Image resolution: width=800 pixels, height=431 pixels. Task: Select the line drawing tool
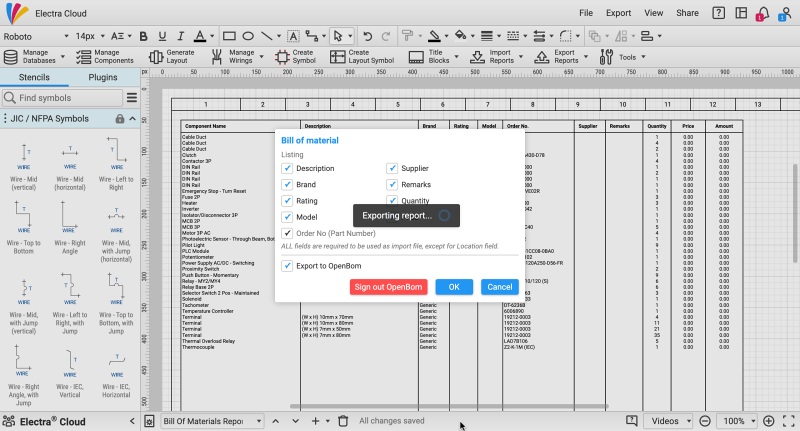click(266, 36)
